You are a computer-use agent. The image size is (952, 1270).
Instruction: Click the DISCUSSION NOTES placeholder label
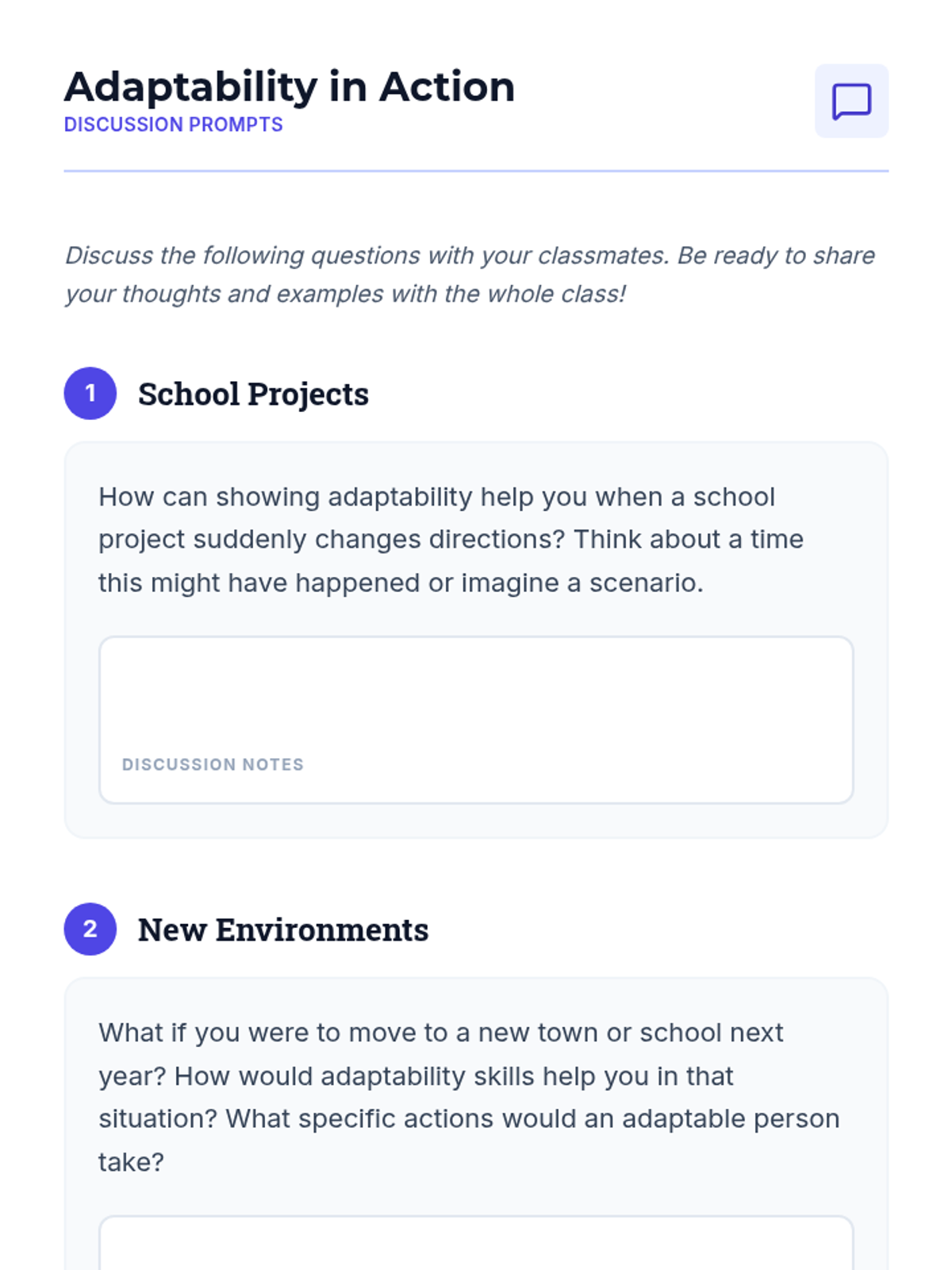[x=213, y=764]
